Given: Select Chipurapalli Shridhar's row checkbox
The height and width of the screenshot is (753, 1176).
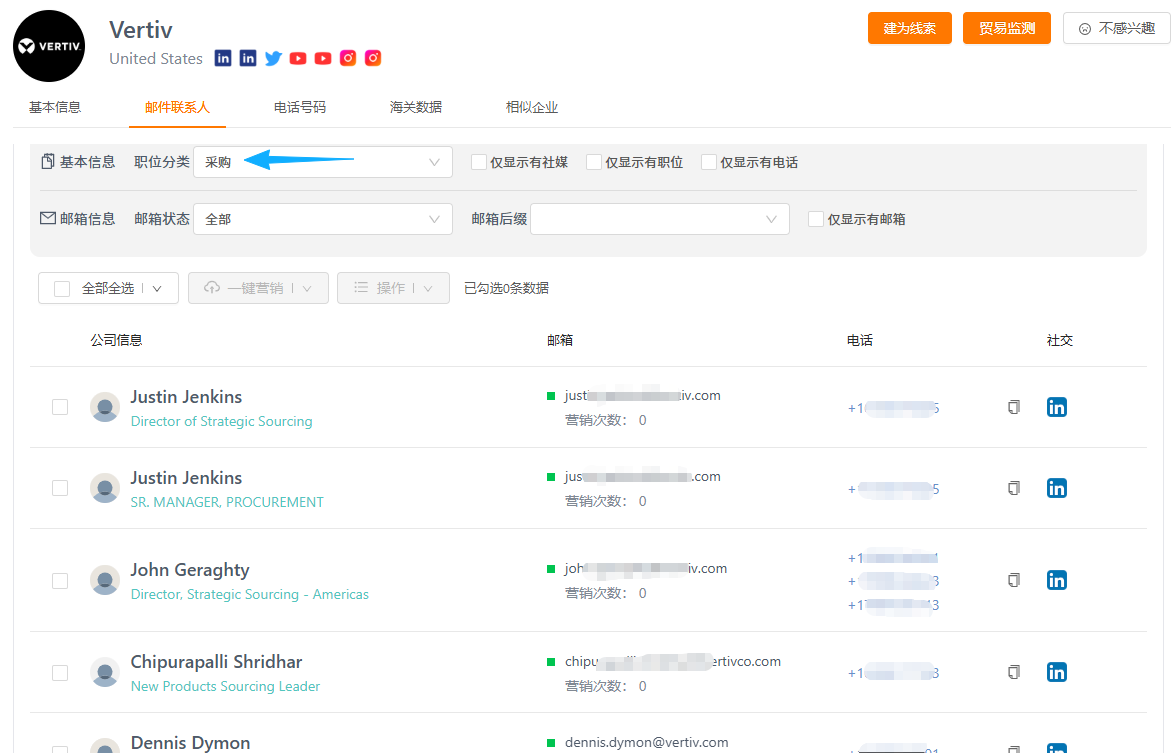Looking at the screenshot, I should (60, 673).
